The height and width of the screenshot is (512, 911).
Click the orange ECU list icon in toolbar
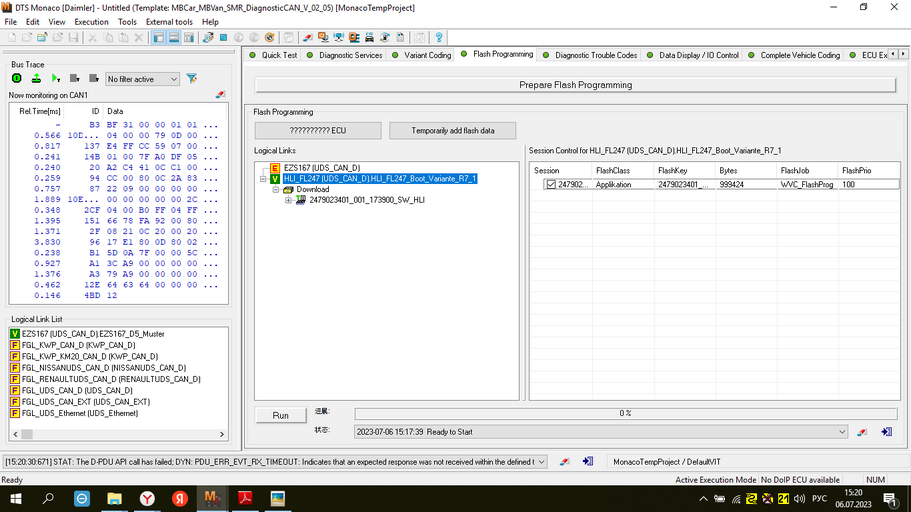point(354,38)
